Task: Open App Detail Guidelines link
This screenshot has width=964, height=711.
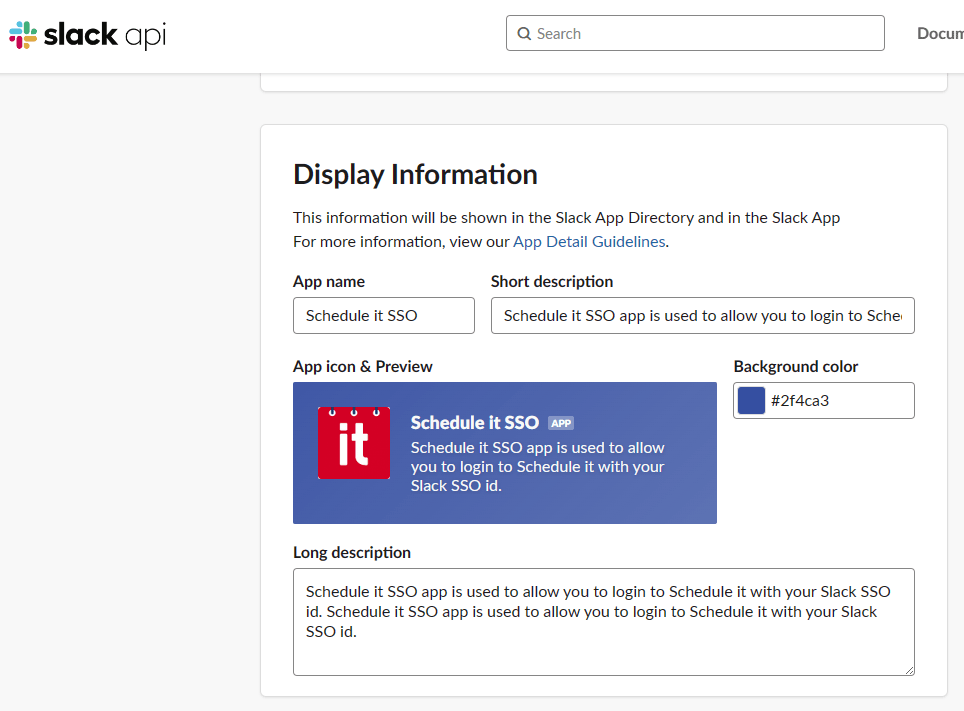Action: point(589,242)
